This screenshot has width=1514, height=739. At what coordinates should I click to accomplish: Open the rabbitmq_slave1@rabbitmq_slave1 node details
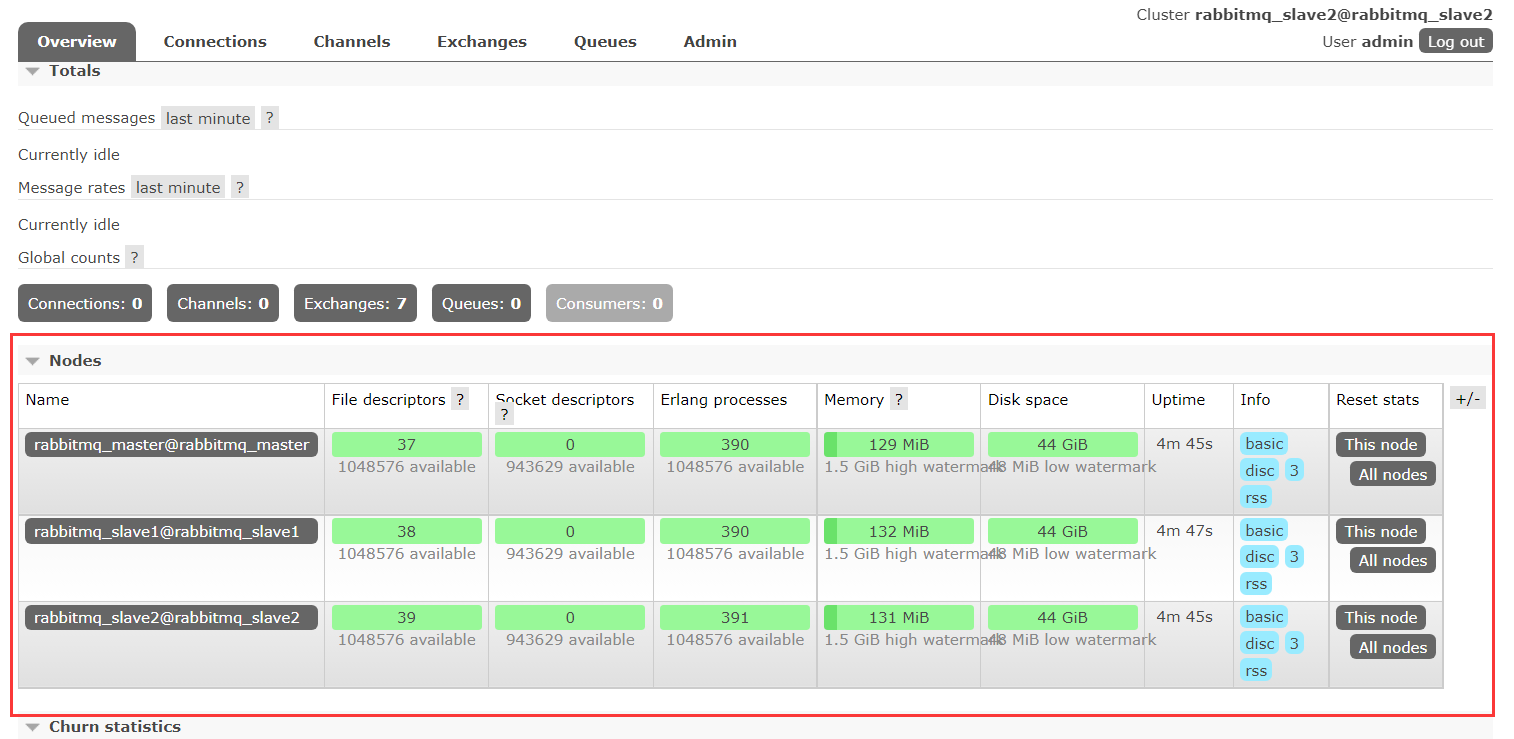pos(171,531)
